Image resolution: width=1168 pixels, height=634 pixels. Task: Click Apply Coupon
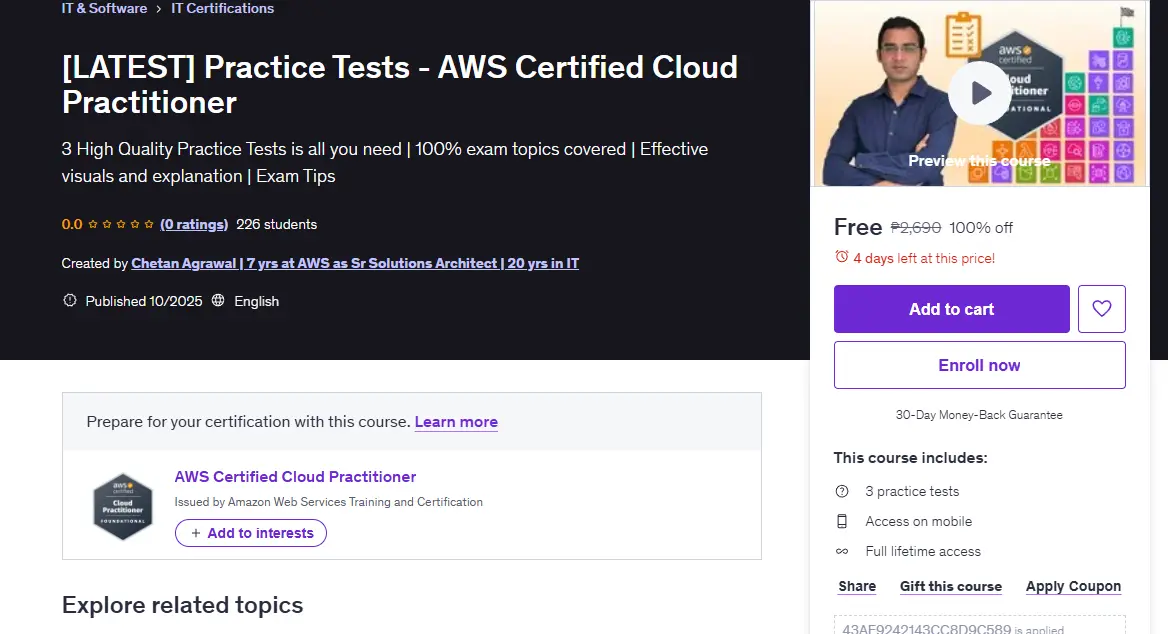[x=1073, y=586]
